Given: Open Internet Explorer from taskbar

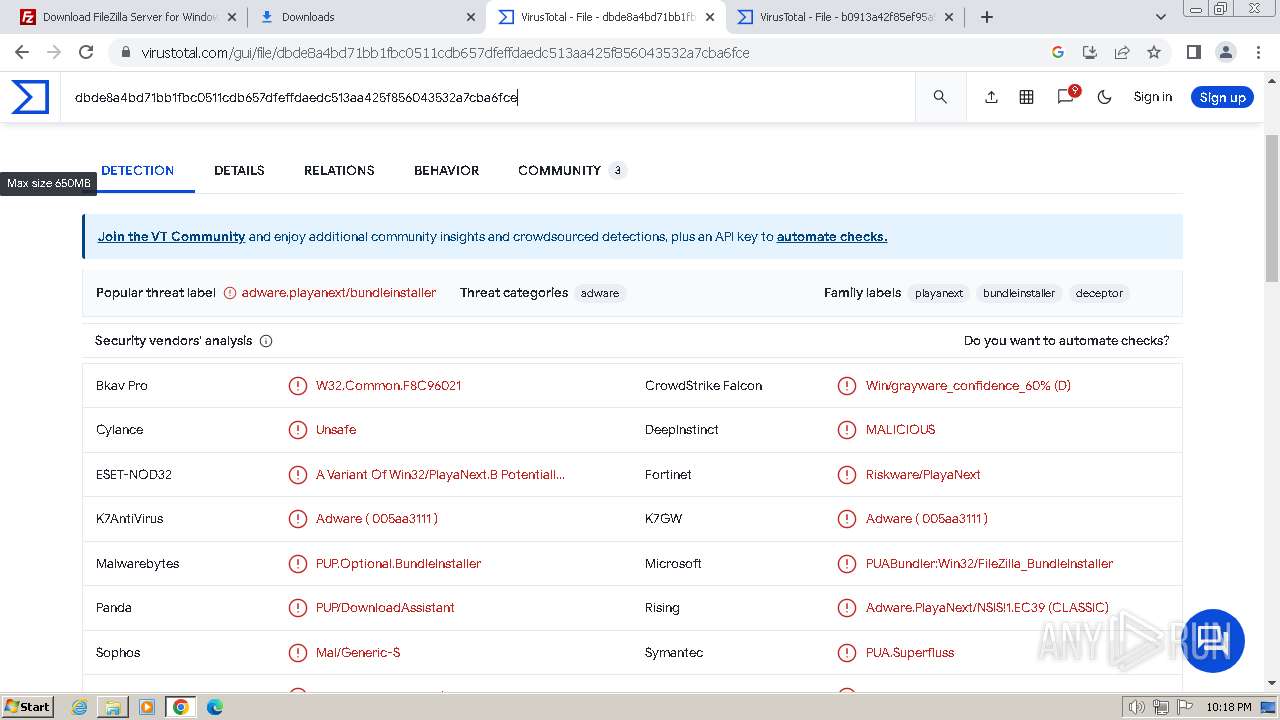Looking at the screenshot, I should click(80, 707).
